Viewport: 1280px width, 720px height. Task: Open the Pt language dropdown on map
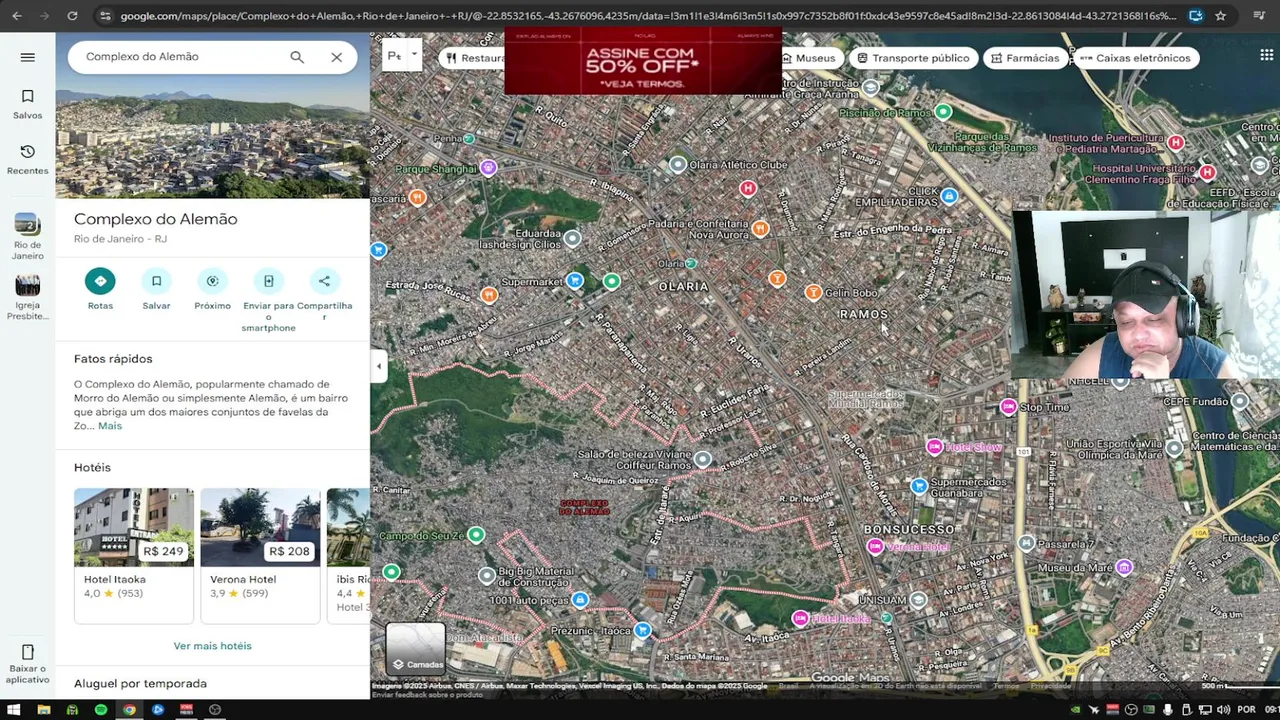pyautogui.click(x=402, y=56)
